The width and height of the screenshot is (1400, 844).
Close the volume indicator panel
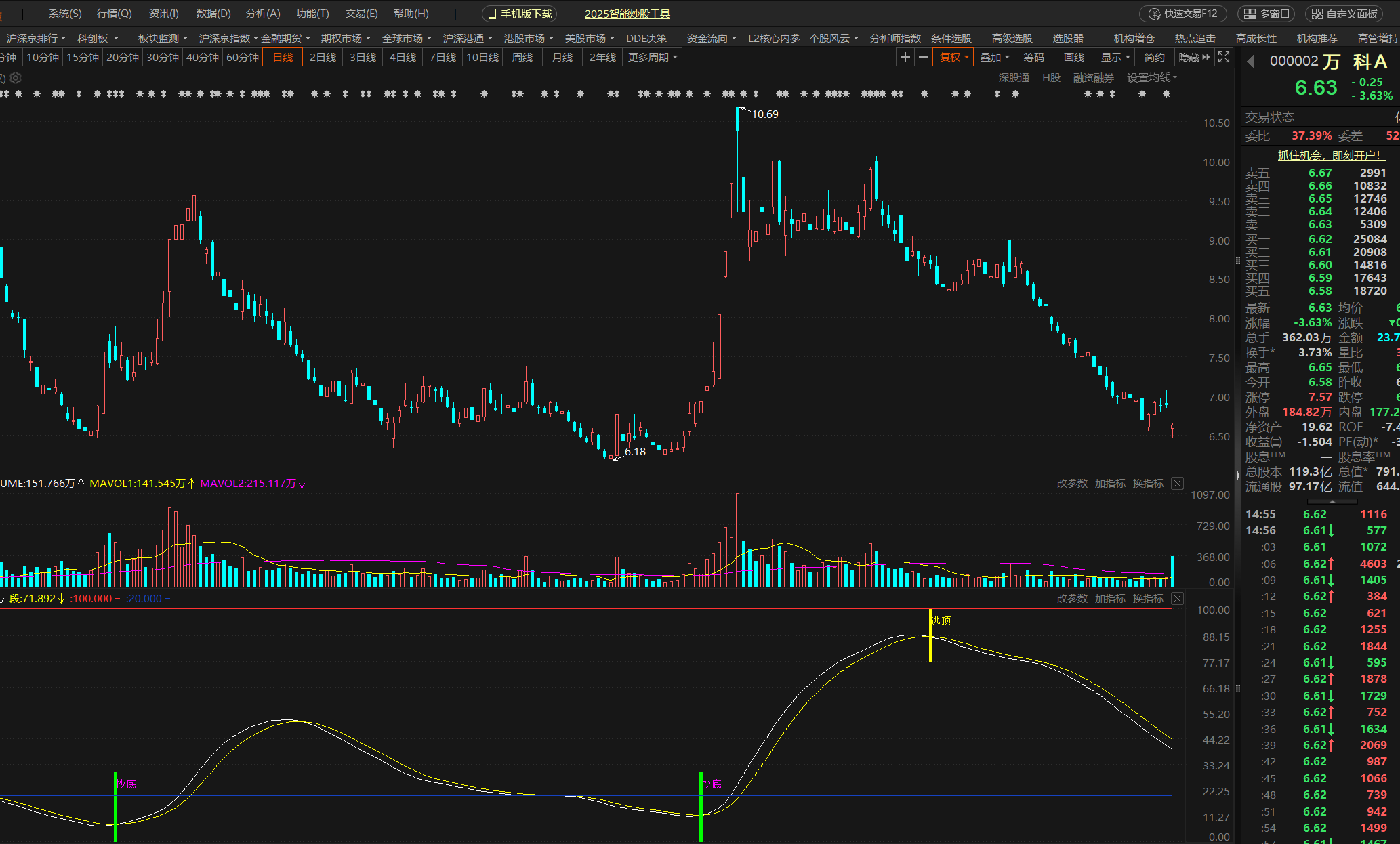point(1178,483)
